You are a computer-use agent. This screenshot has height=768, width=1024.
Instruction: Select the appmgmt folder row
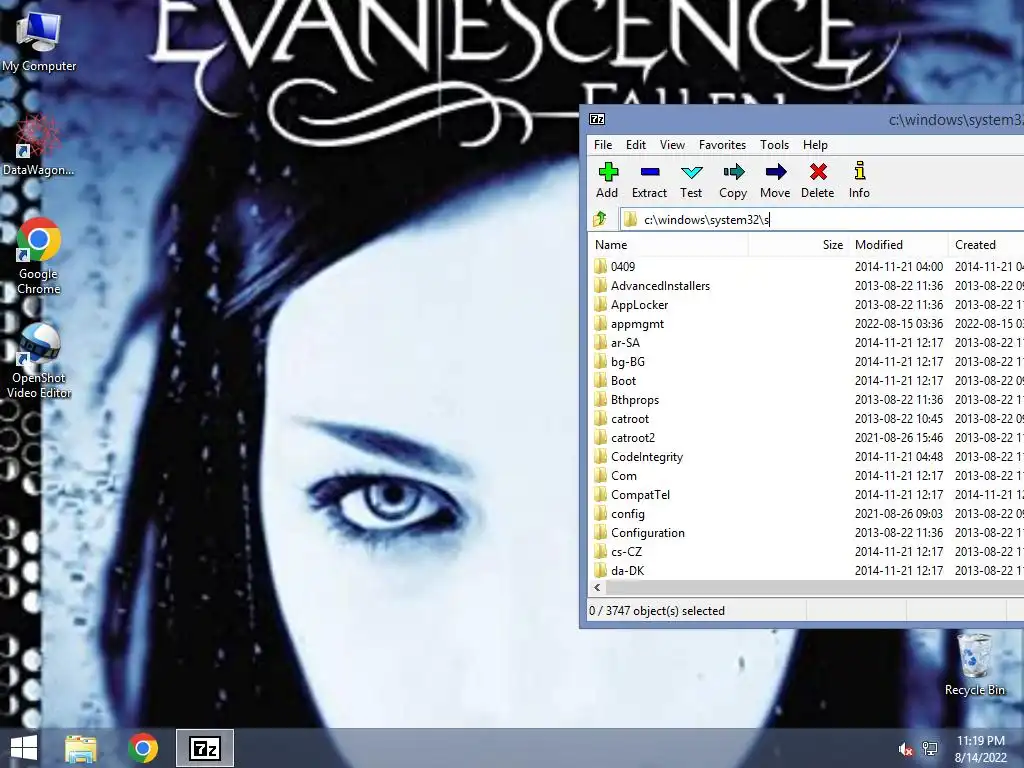coord(637,324)
